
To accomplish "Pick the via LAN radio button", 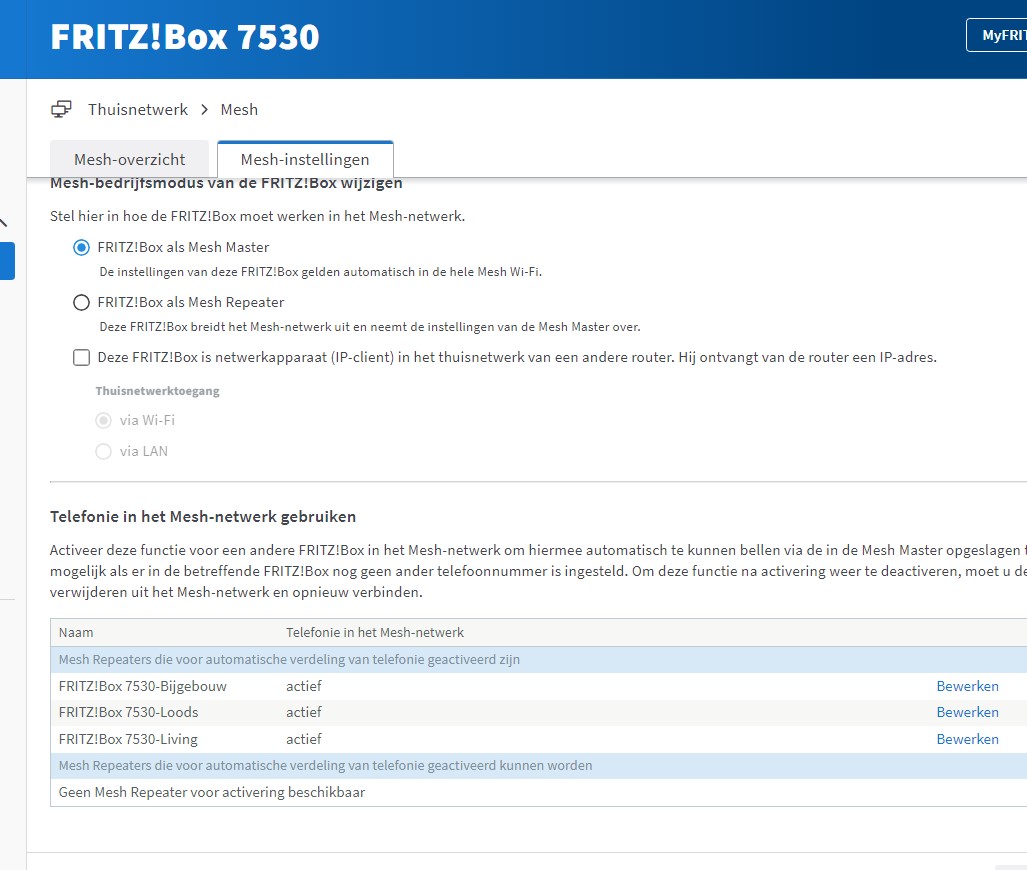I will (103, 451).
